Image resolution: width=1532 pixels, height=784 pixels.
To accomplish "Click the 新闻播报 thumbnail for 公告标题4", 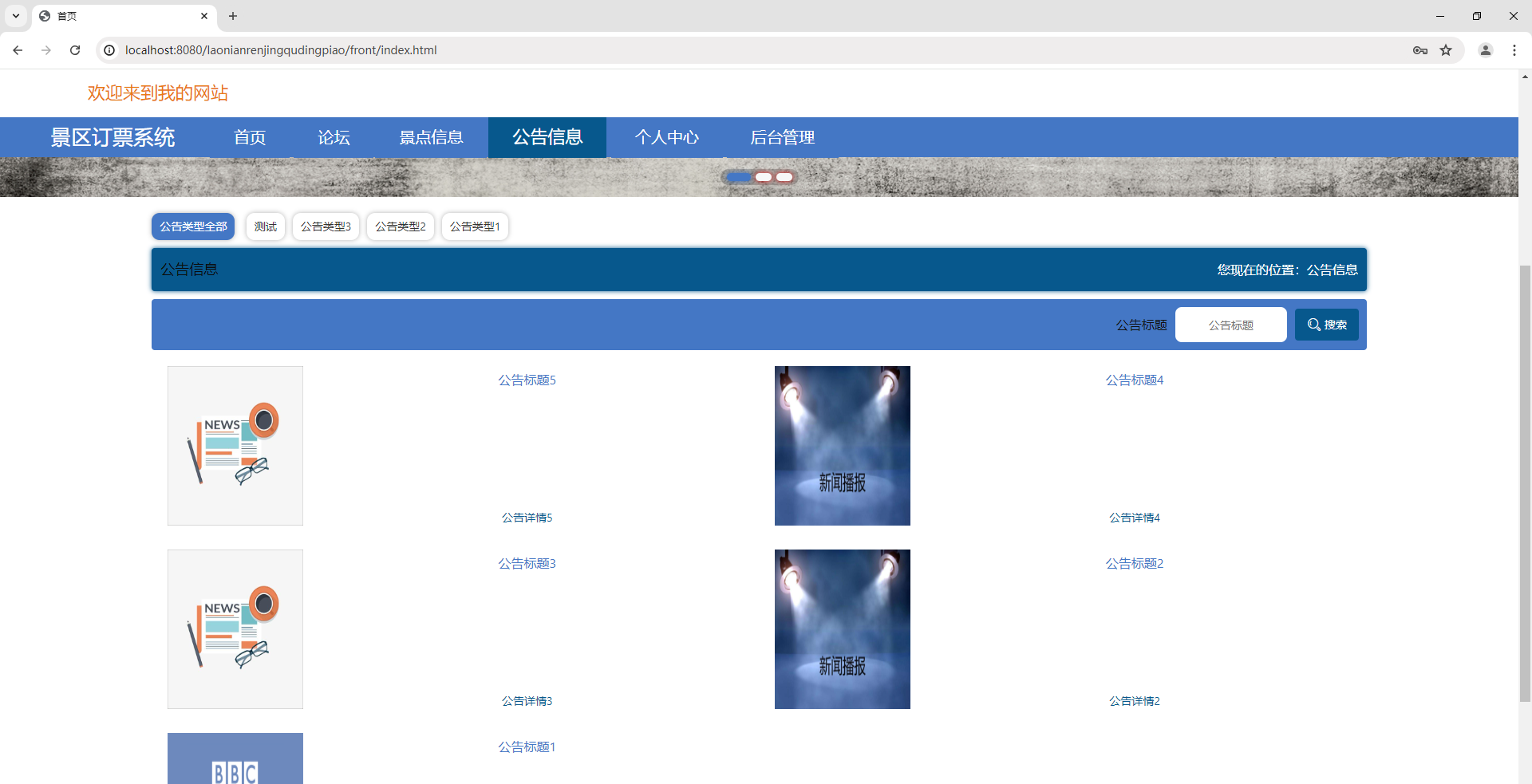I will [843, 446].
